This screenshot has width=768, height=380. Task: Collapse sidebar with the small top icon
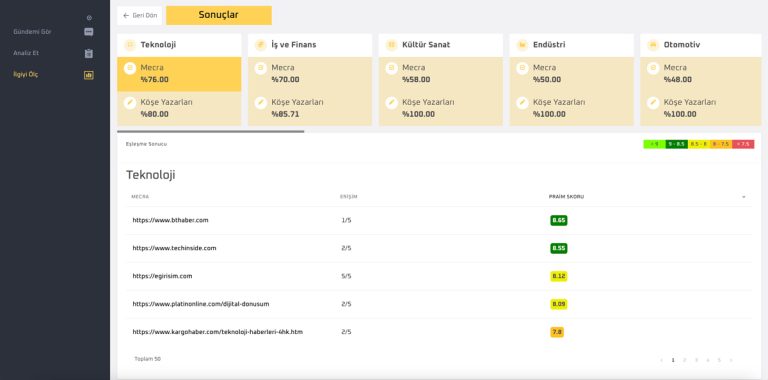[89, 18]
